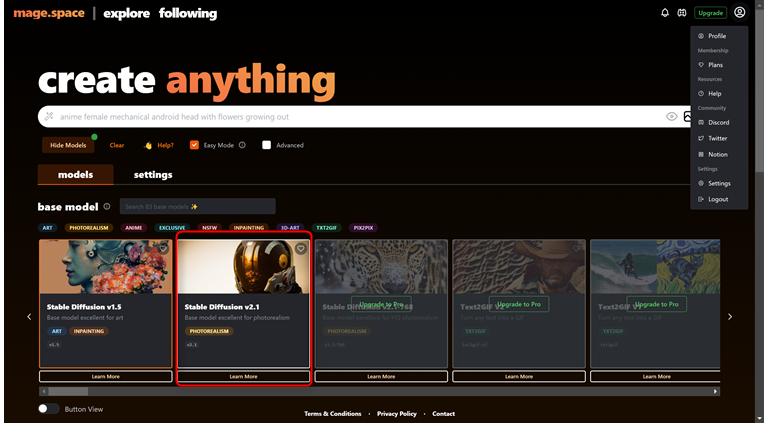Switch to the settings tab
Screen dimensions: 768x423
click(x=153, y=175)
